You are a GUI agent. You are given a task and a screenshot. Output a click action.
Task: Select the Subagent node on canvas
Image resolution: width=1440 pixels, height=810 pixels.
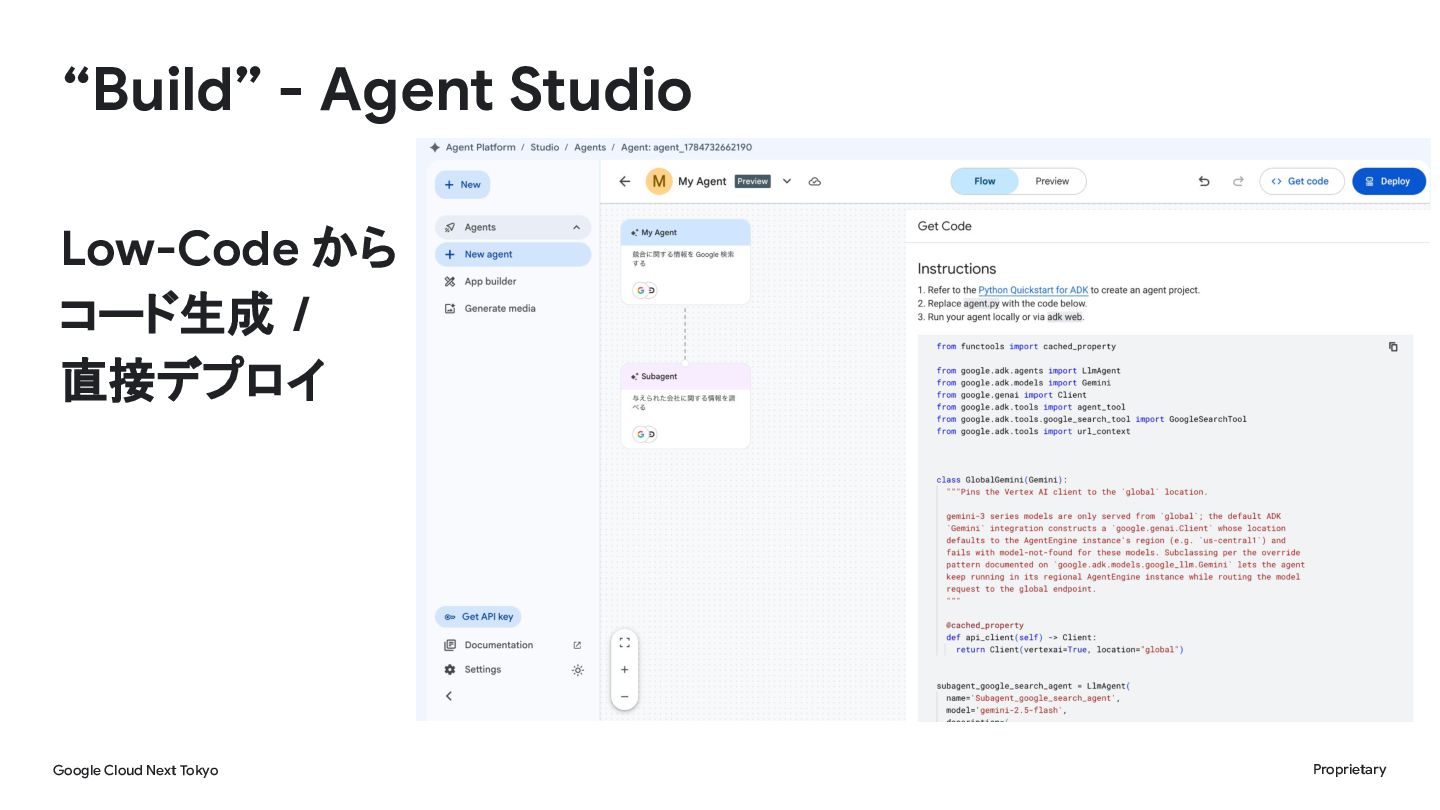(685, 405)
